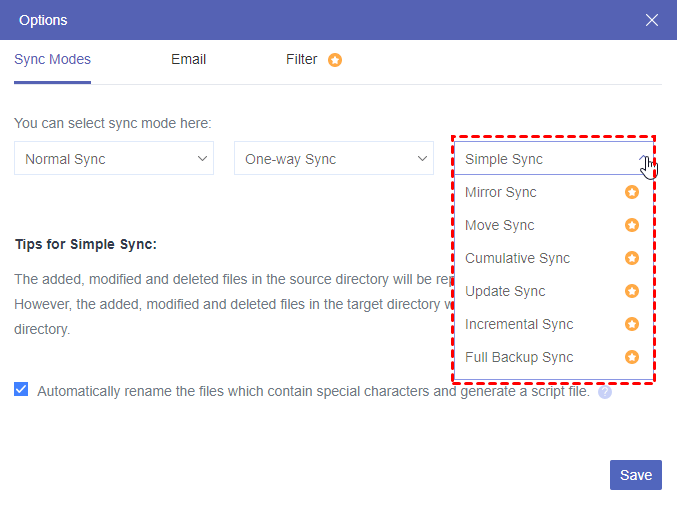Image resolution: width=677 pixels, height=507 pixels.
Task: Click the premium star icon beside Mirror Sync
Action: tap(631, 192)
